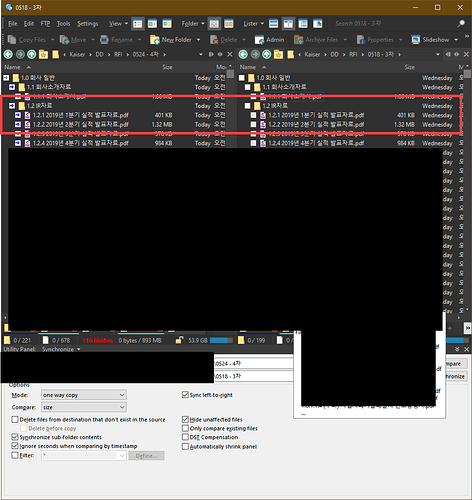Viewport: 472px width, 500px height.
Task: Sort right pane by Size column
Action: tap(409, 67)
